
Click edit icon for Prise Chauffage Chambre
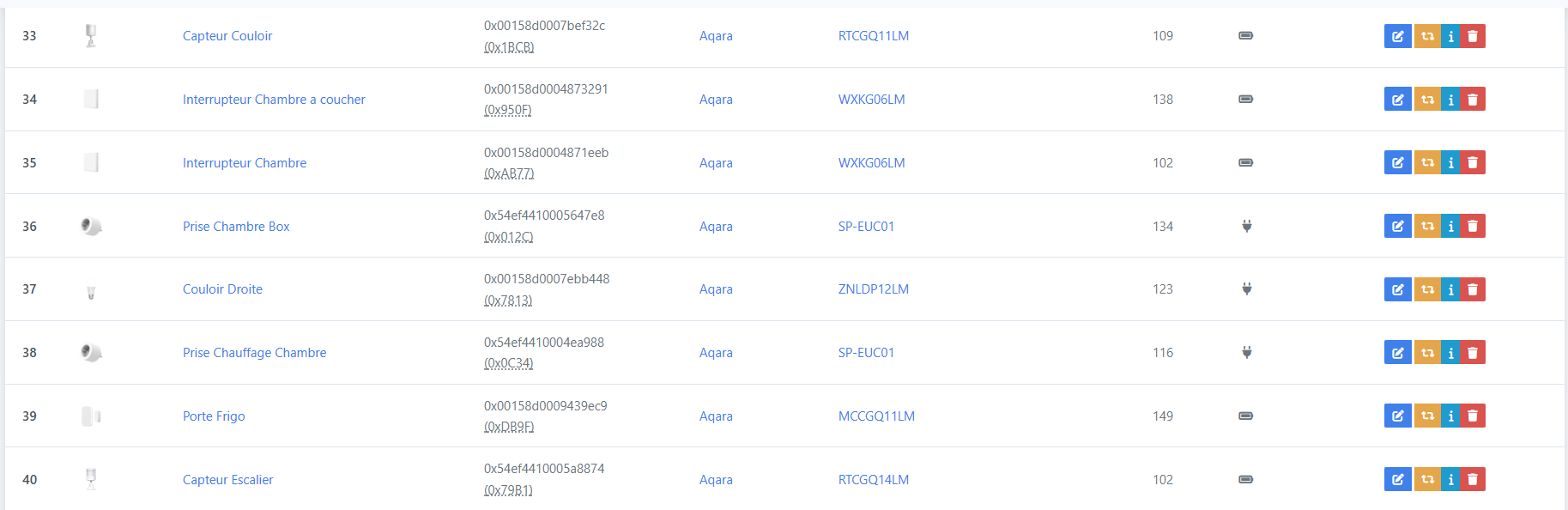point(1397,353)
